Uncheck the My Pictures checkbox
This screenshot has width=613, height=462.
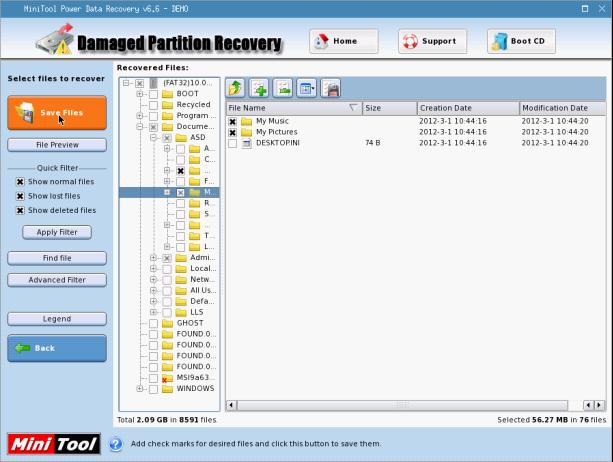click(232, 133)
